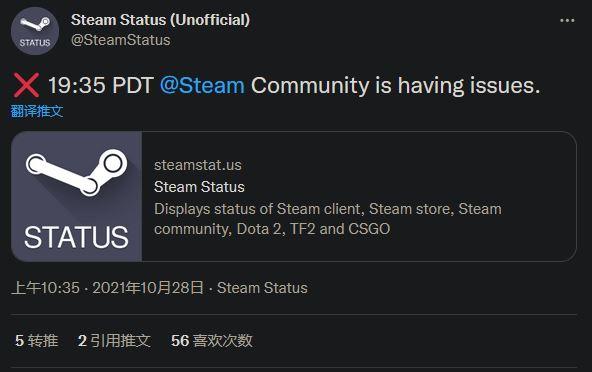The image size is (592, 372).
Task: Click the card description about Steam client
Action: point(328,219)
